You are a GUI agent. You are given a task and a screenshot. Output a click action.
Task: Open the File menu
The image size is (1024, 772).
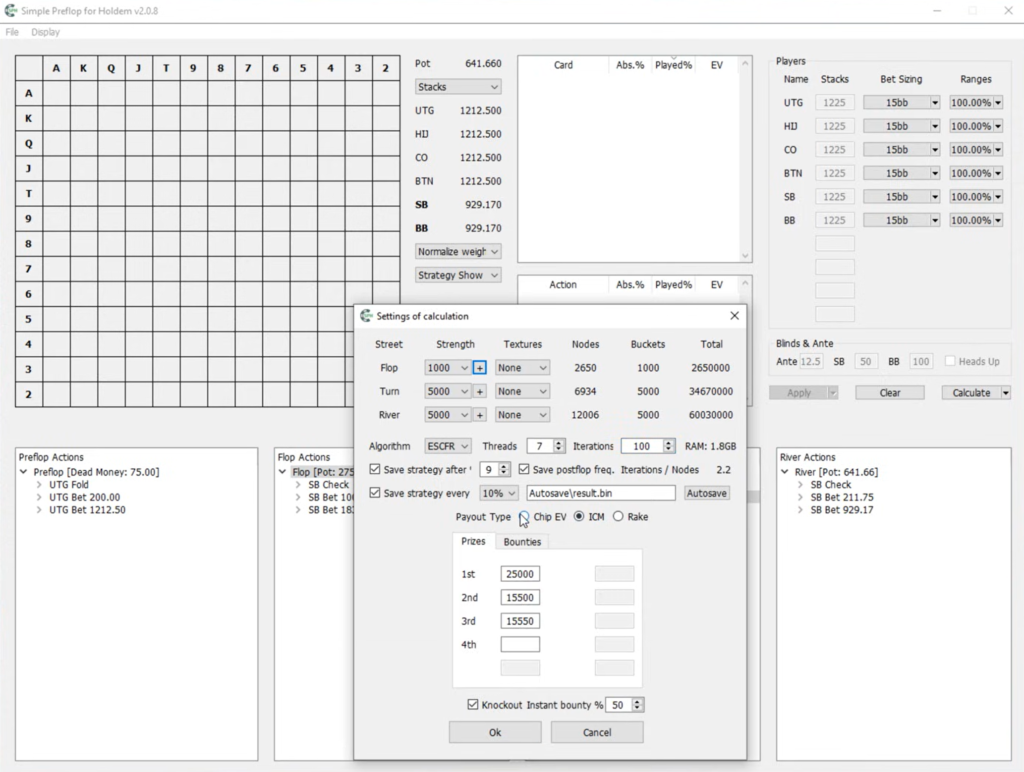(12, 32)
